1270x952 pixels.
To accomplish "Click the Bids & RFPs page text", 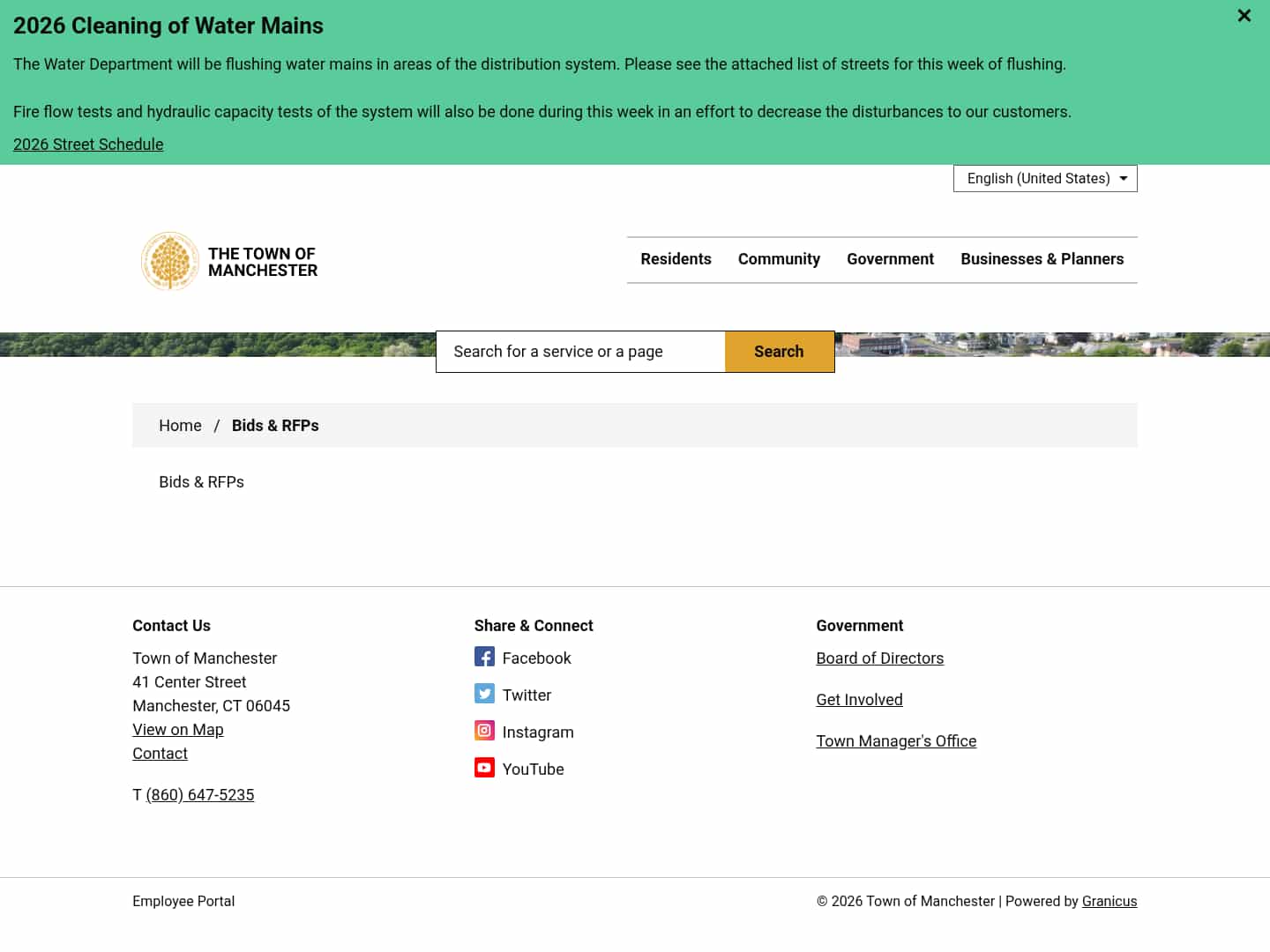I will [201, 482].
